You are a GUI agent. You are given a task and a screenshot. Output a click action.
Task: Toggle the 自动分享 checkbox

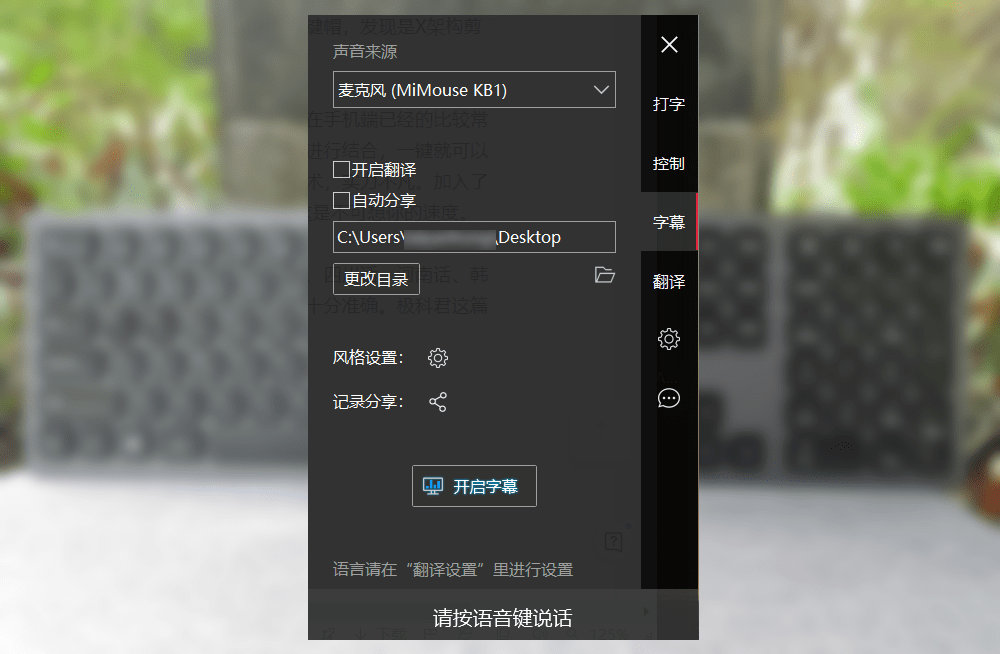coord(341,200)
